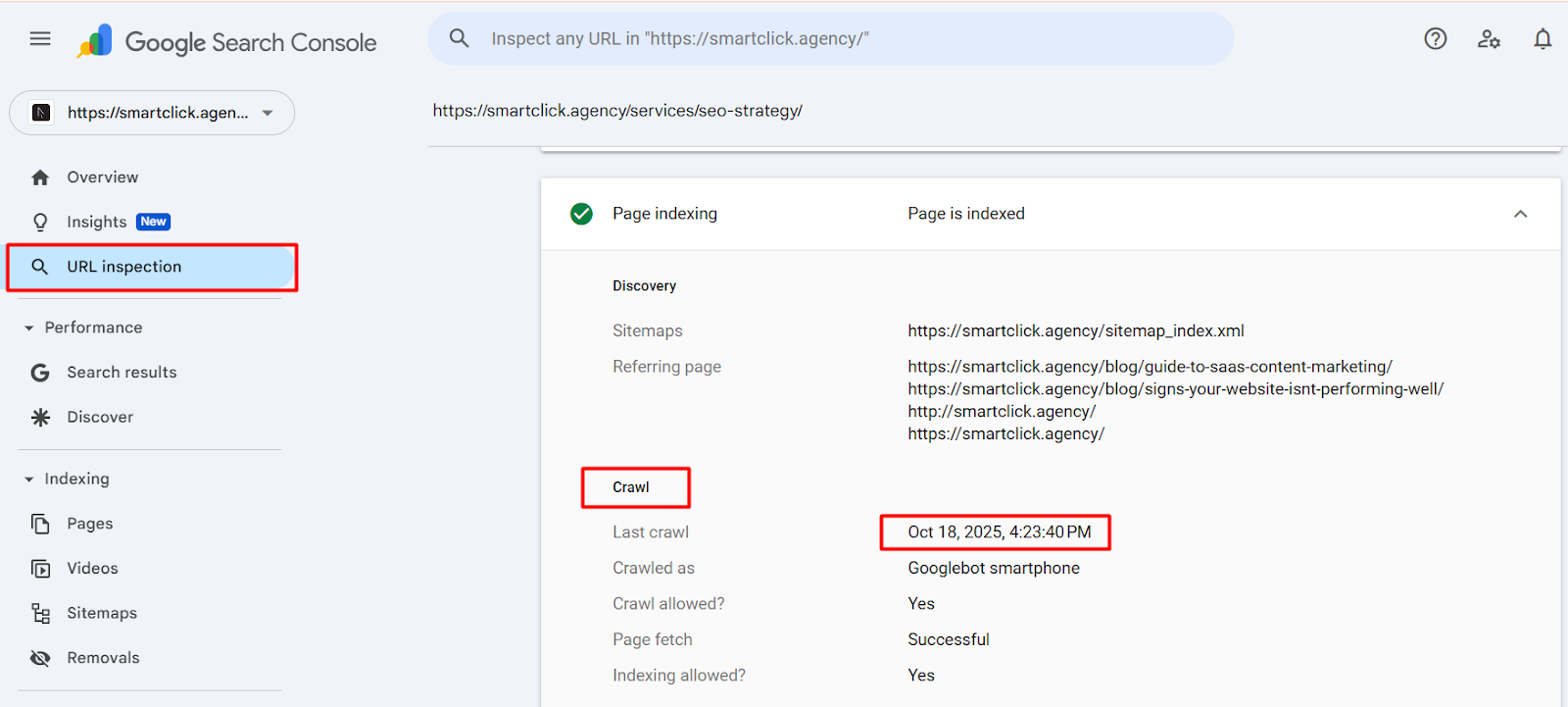The height and width of the screenshot is (707, 1568).
Task: Click the Pages icon in Indexing
Action: click(x=40, y=524)
